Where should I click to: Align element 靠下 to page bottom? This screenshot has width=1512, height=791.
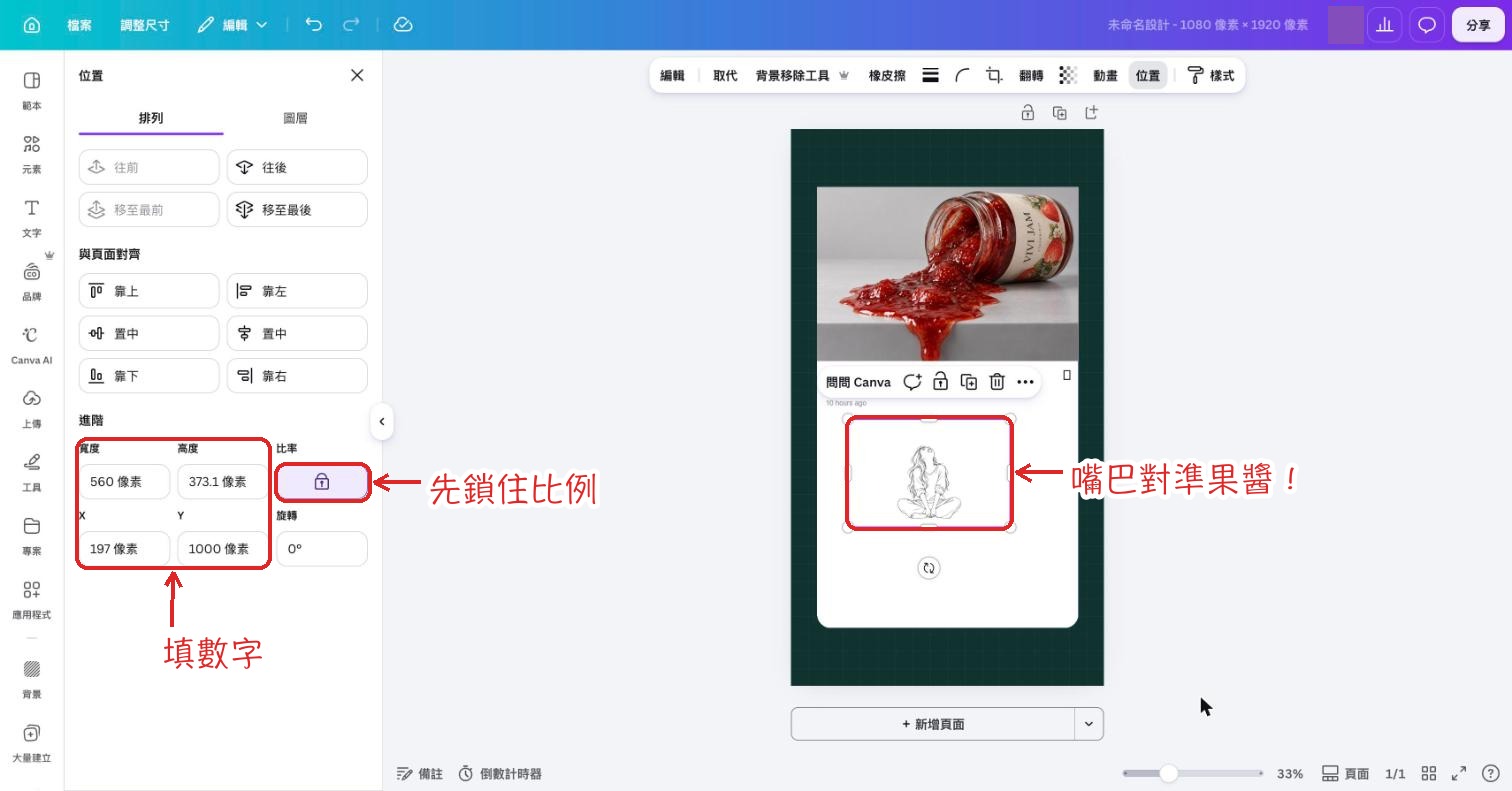pyautogui.click(x=149, y=376)
